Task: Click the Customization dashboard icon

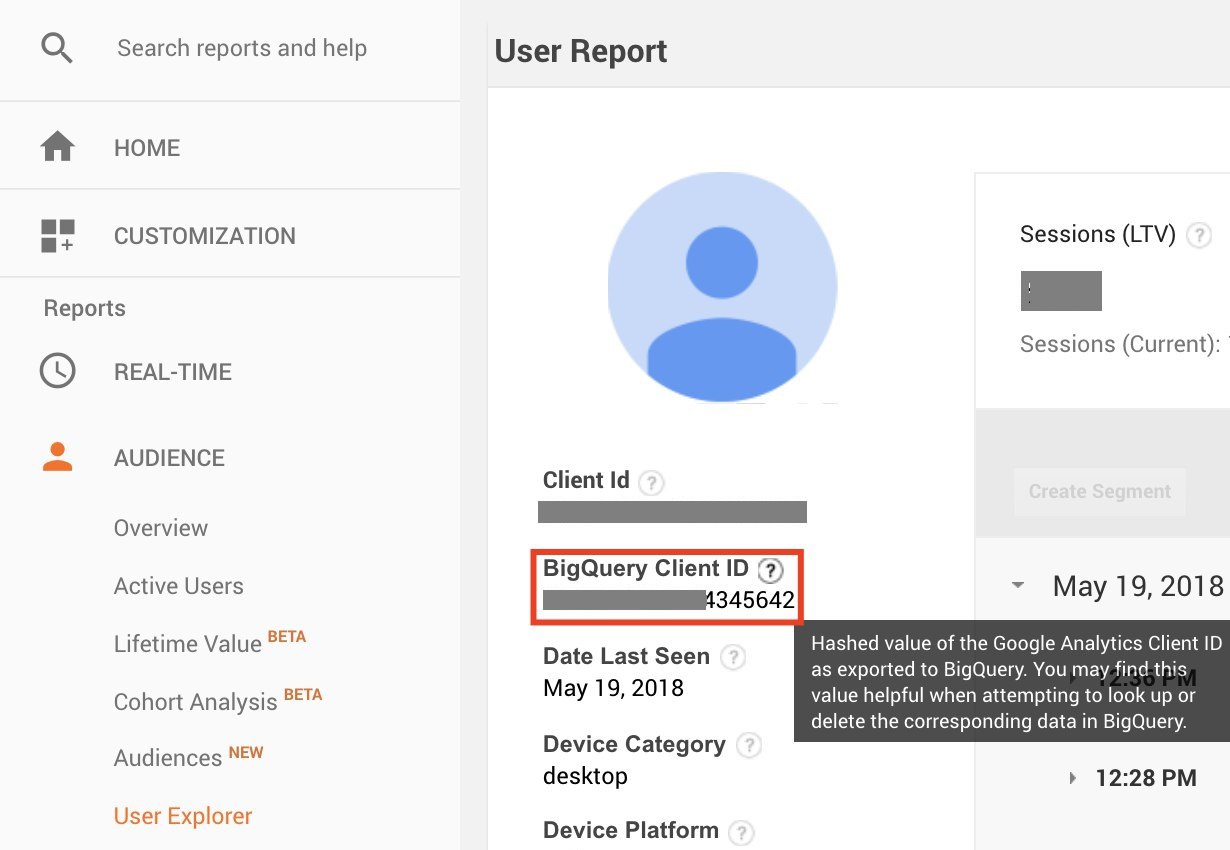Action: (57, 236)
